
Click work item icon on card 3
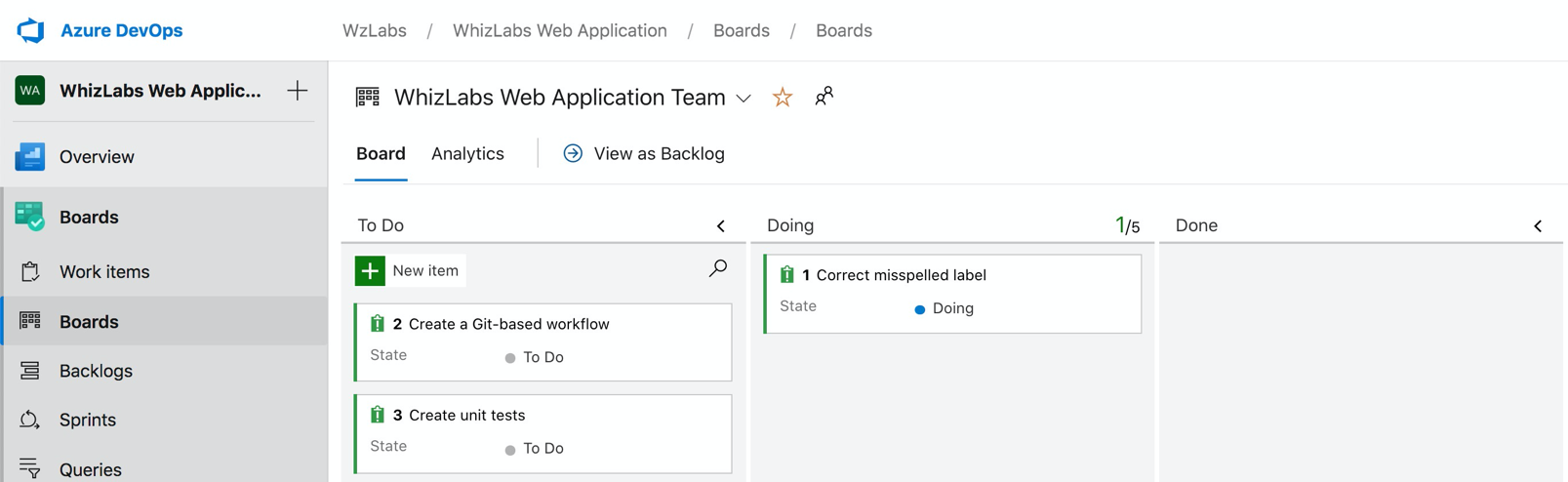click(x=378, y=414)
